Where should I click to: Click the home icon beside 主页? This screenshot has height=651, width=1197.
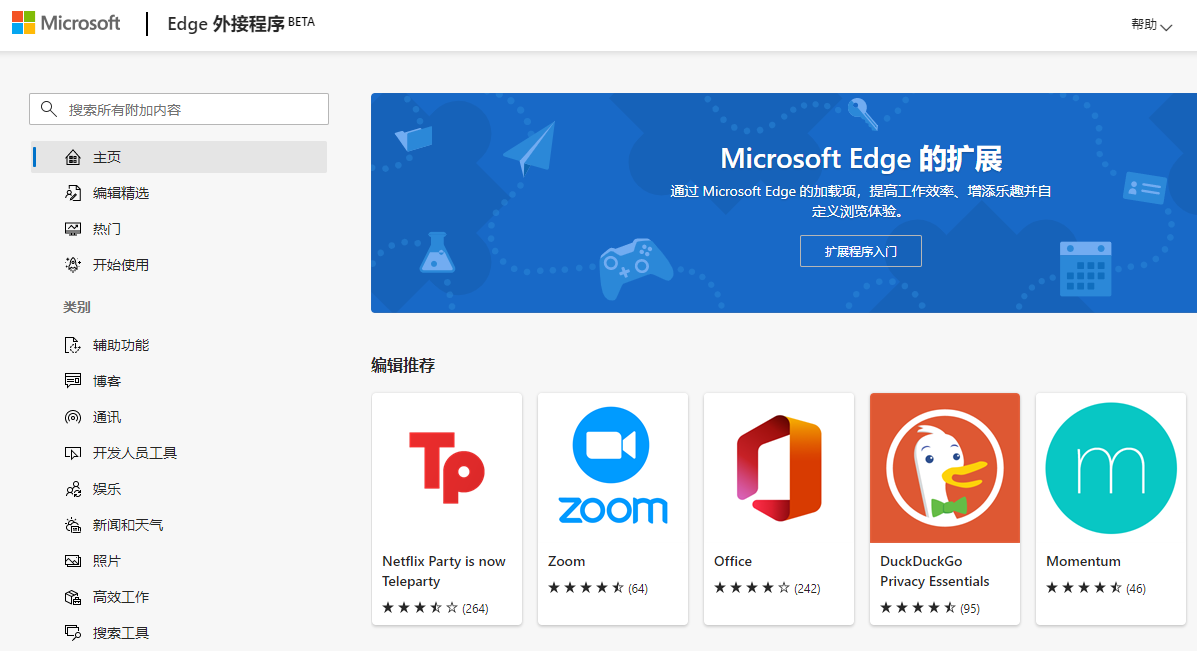pyautogui.click(x=73, y=157)
